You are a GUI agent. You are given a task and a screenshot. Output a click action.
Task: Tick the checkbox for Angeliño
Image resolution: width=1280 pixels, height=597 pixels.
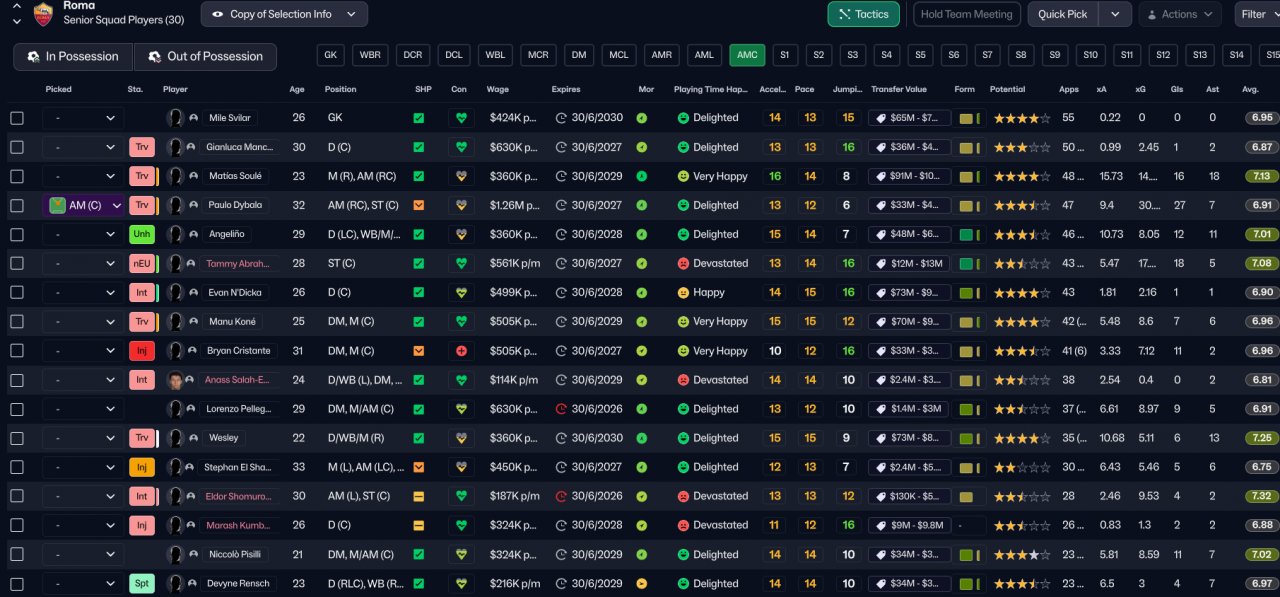click(16, 234)
